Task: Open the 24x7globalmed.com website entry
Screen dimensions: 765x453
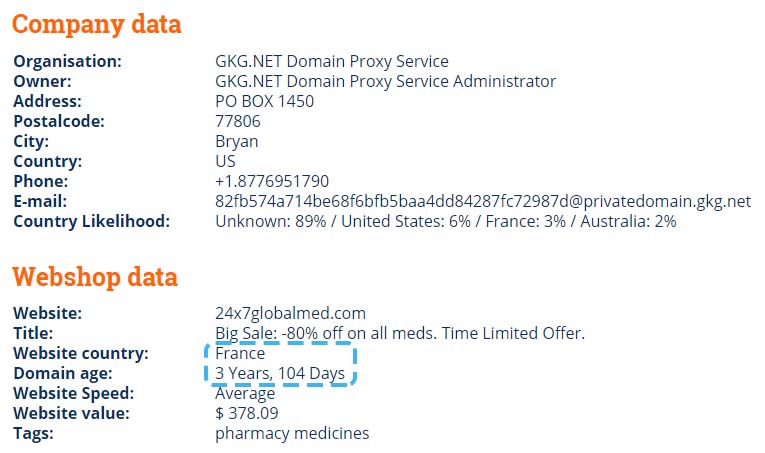Action: tap(290, 313)
